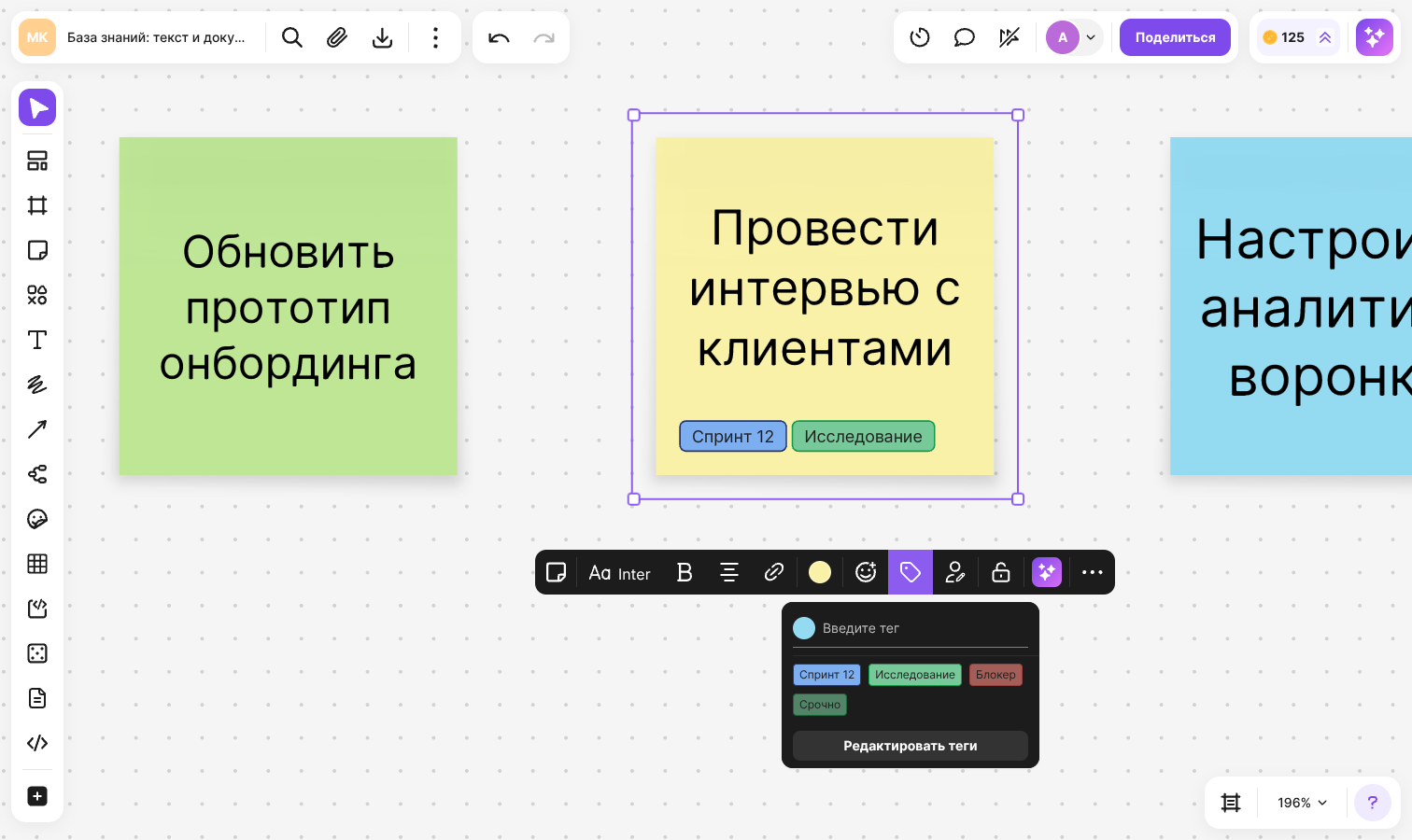The image size is (1412, 840).
Task: Toggle bold formatting in note toolbar
Action: click(x=685, y=572)
